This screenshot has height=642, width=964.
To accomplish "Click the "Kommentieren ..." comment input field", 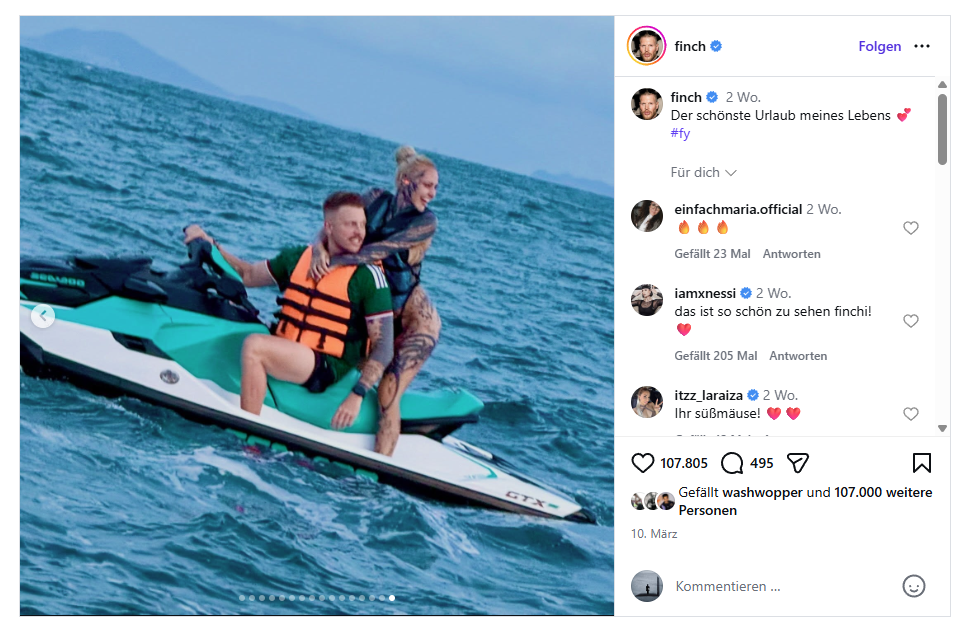I will pos(780,586).
